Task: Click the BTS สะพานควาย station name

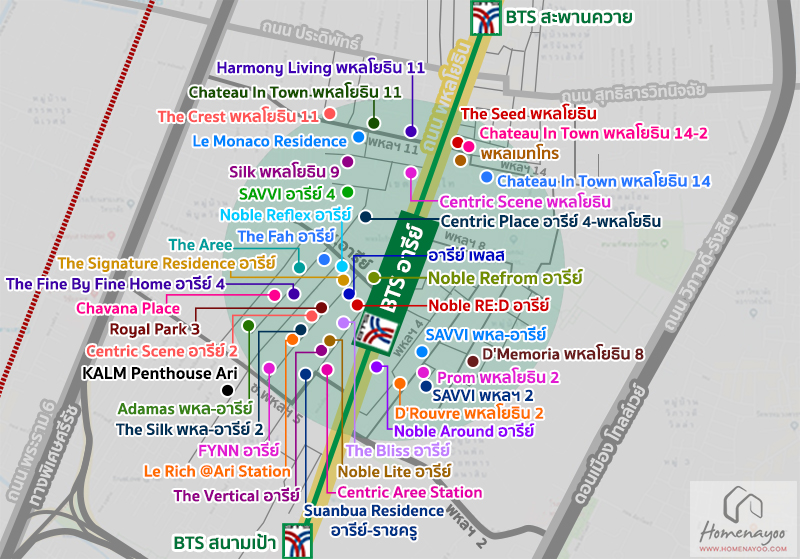Action: click(569, 17)
